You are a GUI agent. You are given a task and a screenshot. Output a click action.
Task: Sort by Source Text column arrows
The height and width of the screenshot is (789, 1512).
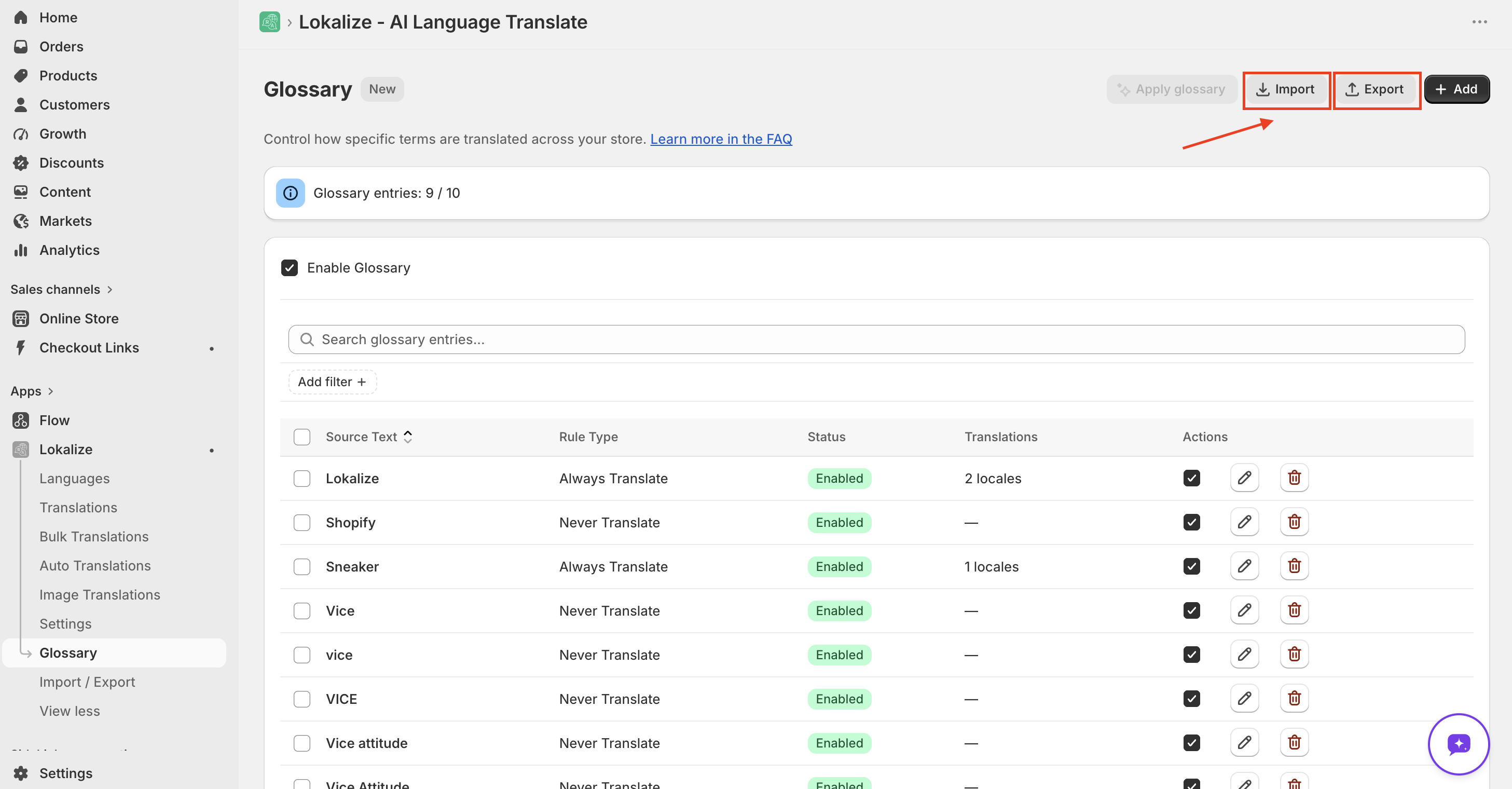coord(408,437)
